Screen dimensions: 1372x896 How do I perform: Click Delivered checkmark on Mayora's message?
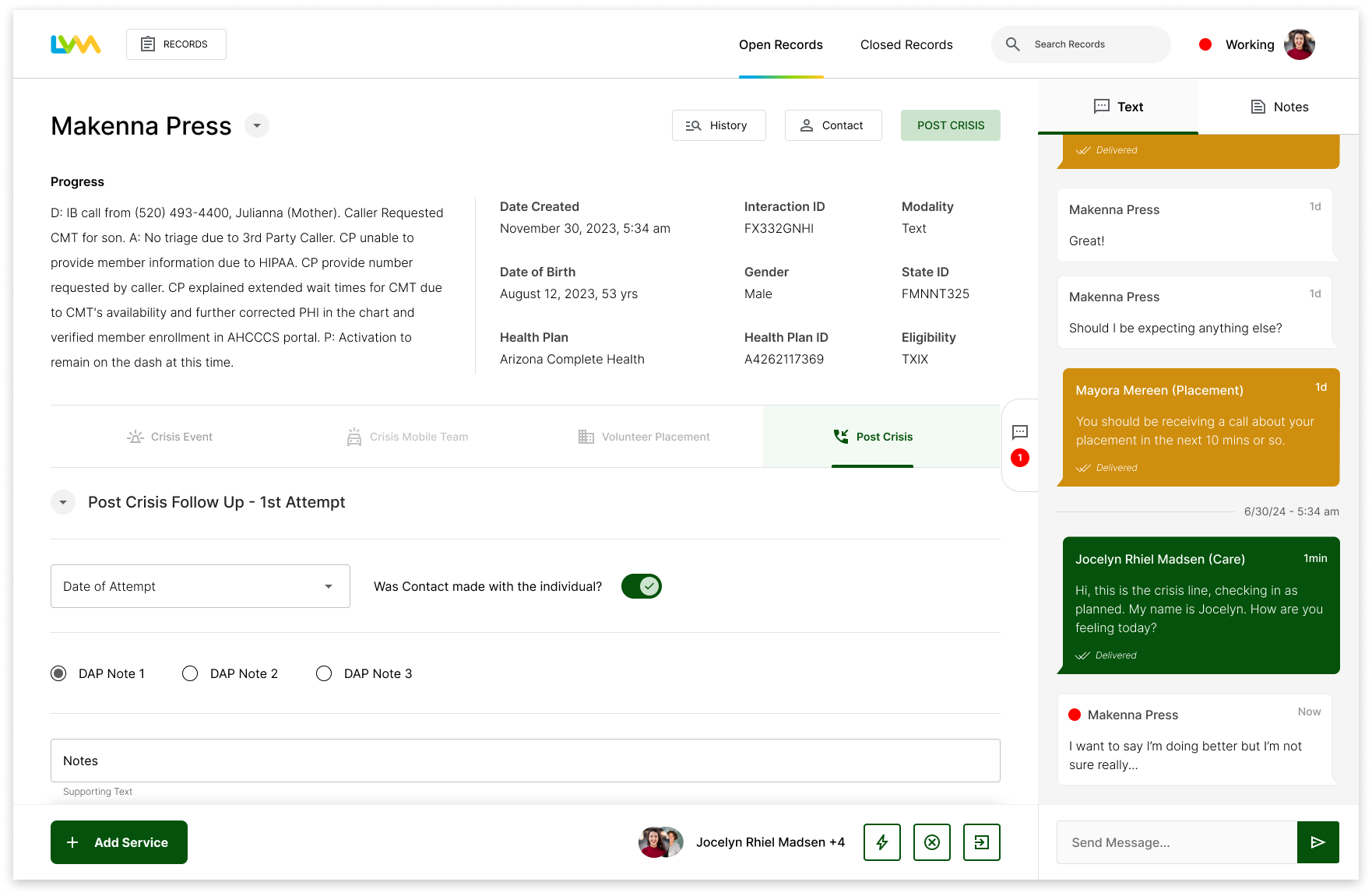click(1083, 468)
